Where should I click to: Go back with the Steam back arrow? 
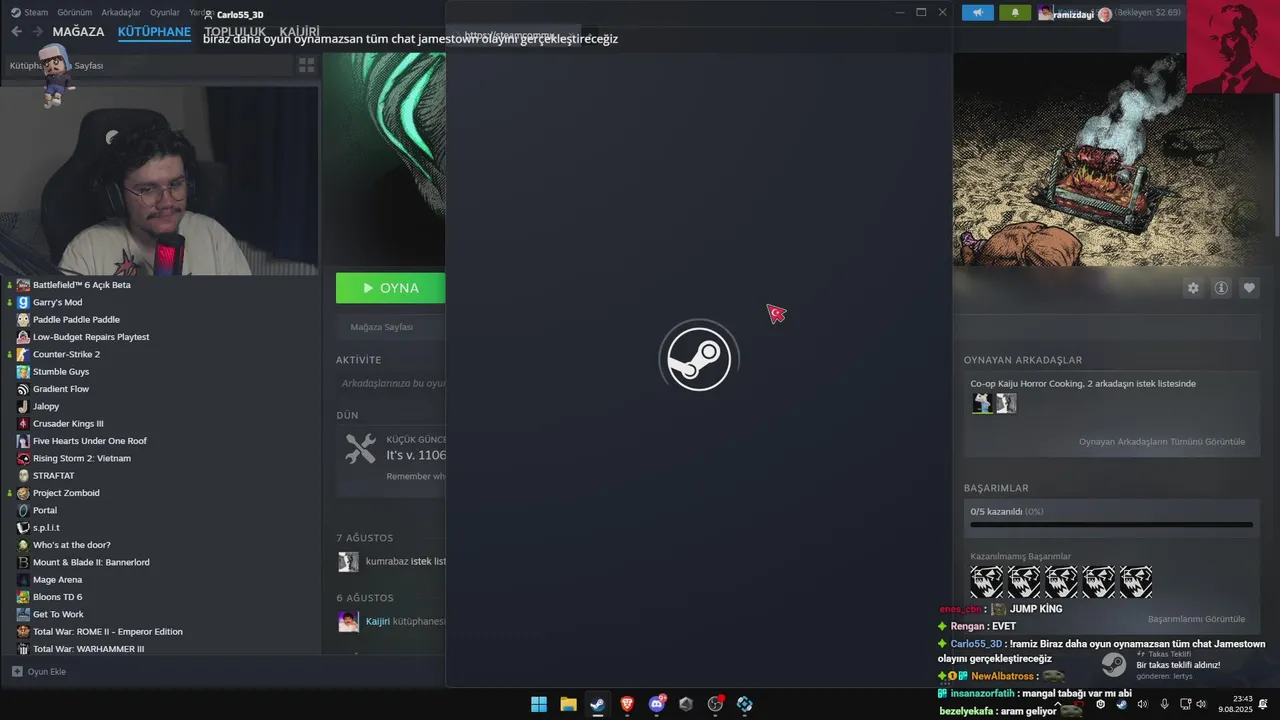tap(16, 32)
